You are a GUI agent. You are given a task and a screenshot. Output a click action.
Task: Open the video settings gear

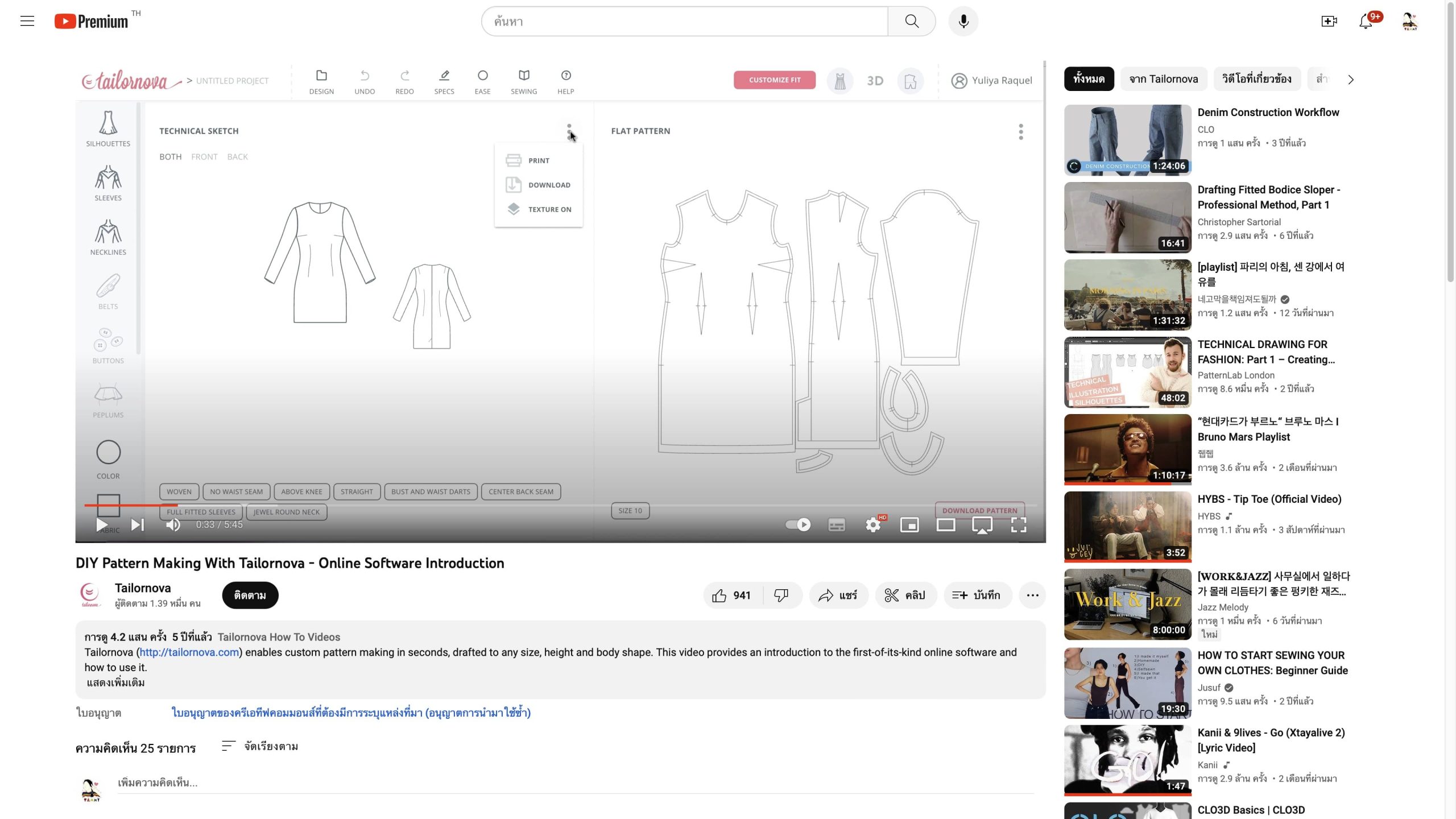pyautogui.click(x=873, y=524)
